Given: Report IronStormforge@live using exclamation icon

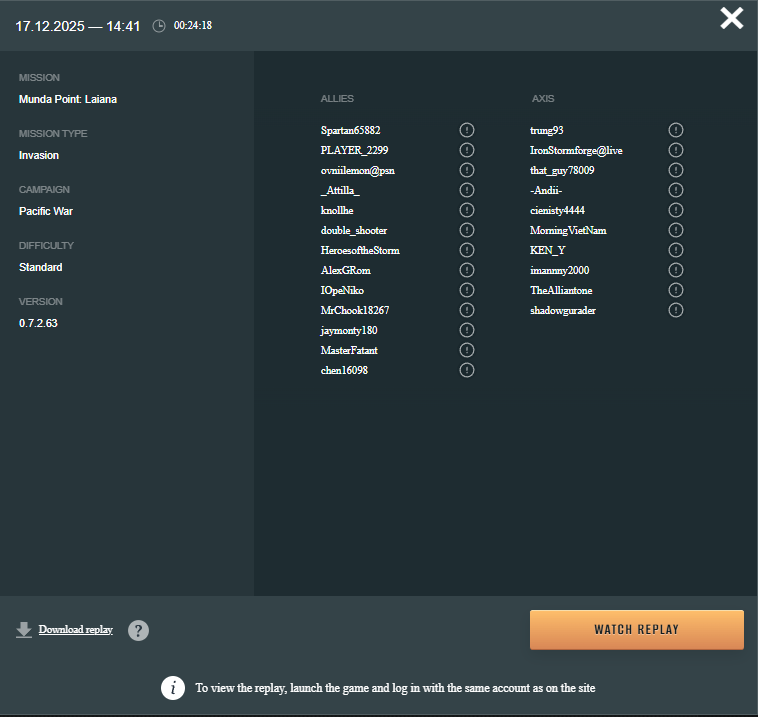Looking at the screenshot, I should [676, 150].
